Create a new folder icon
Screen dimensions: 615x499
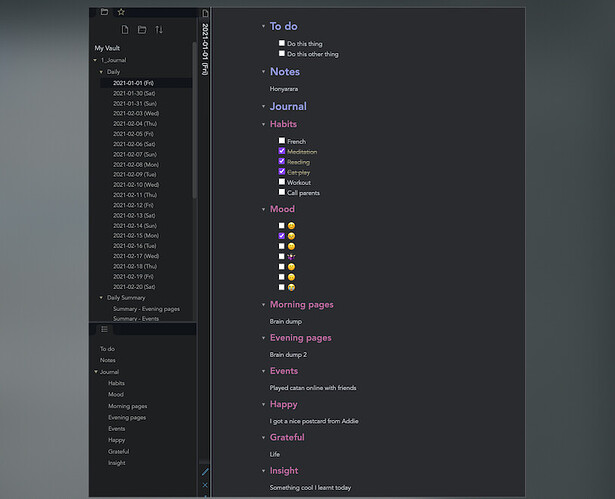click(x=142, y=29)
